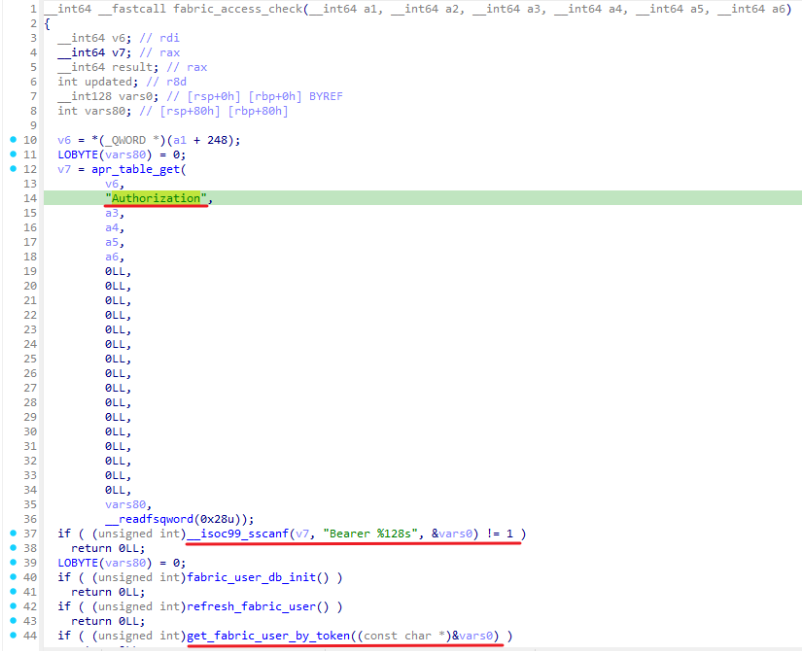Click the // rdi comment
The height and width of the screenshot is (651, 805).
(x=160, y=38)
